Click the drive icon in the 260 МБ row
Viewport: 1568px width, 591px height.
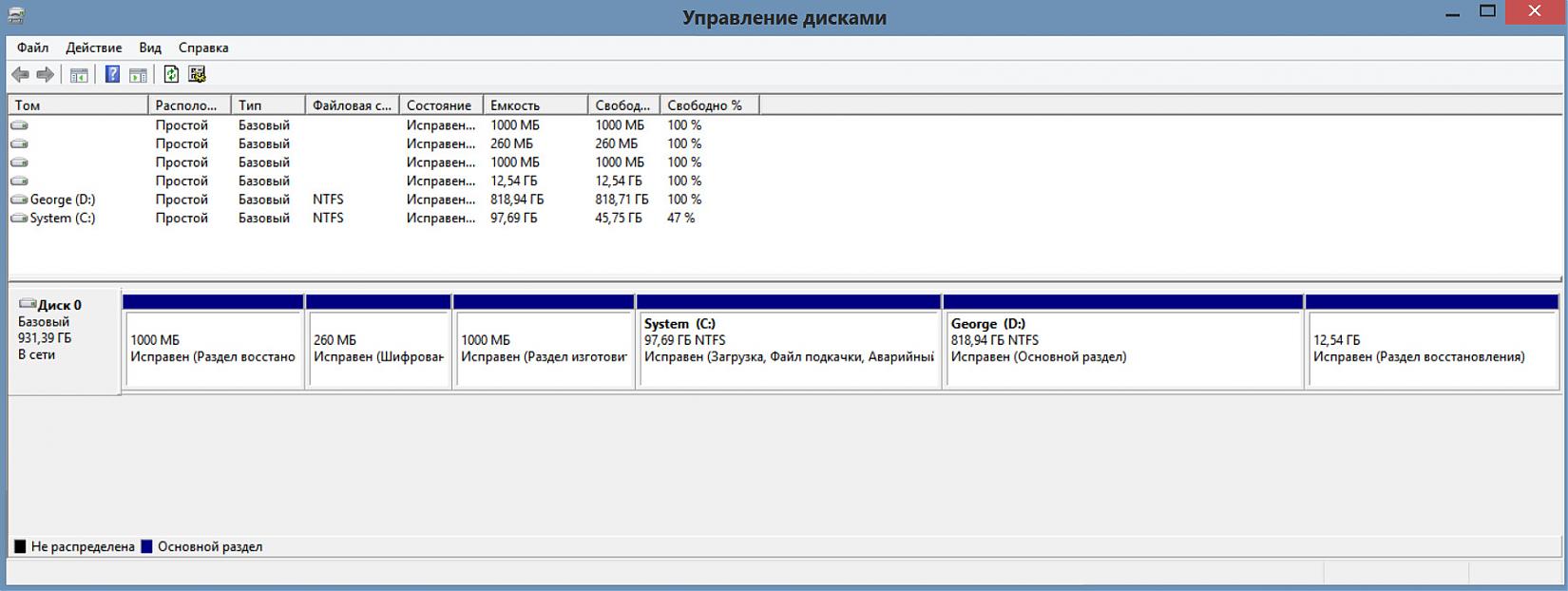[x=19, y=144]
